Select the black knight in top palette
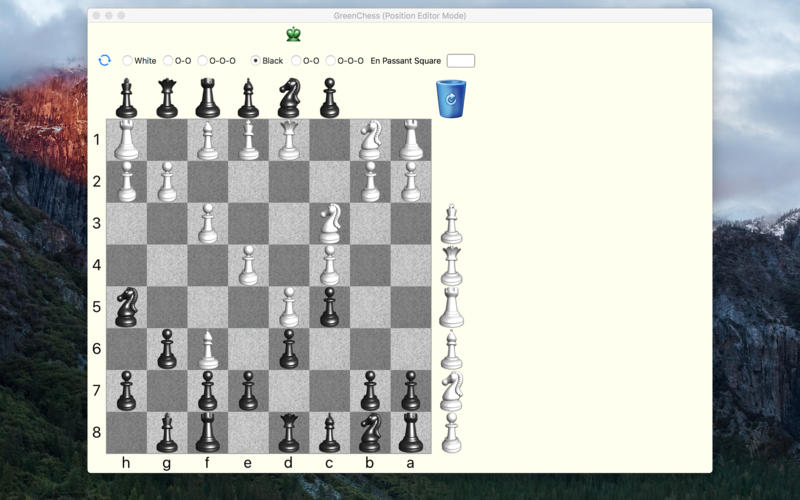This screenshot has width=800, height=500. pyautogui.click(x=289, y=98)
